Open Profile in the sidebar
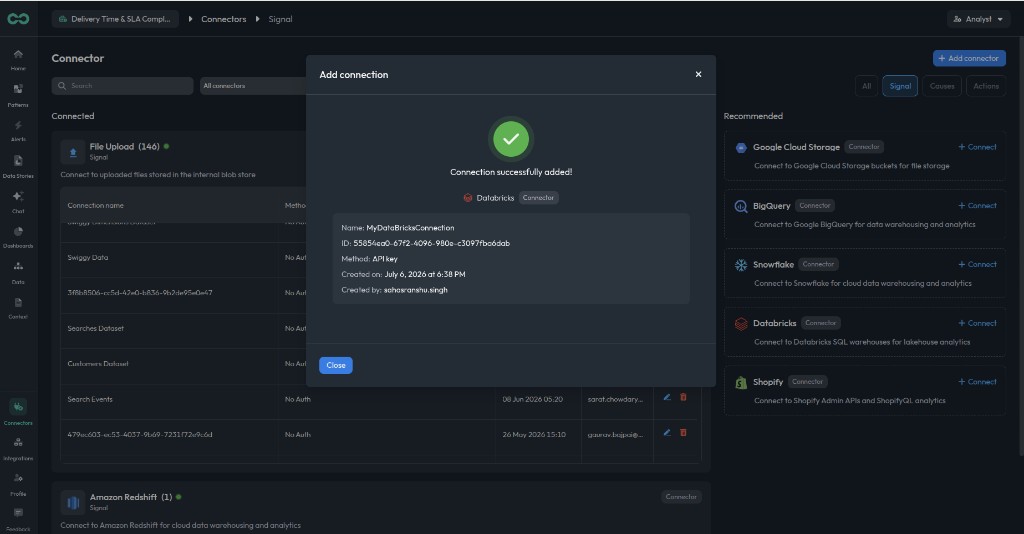Viewport: 1024px width, 534px height. [x=18, y=484]
